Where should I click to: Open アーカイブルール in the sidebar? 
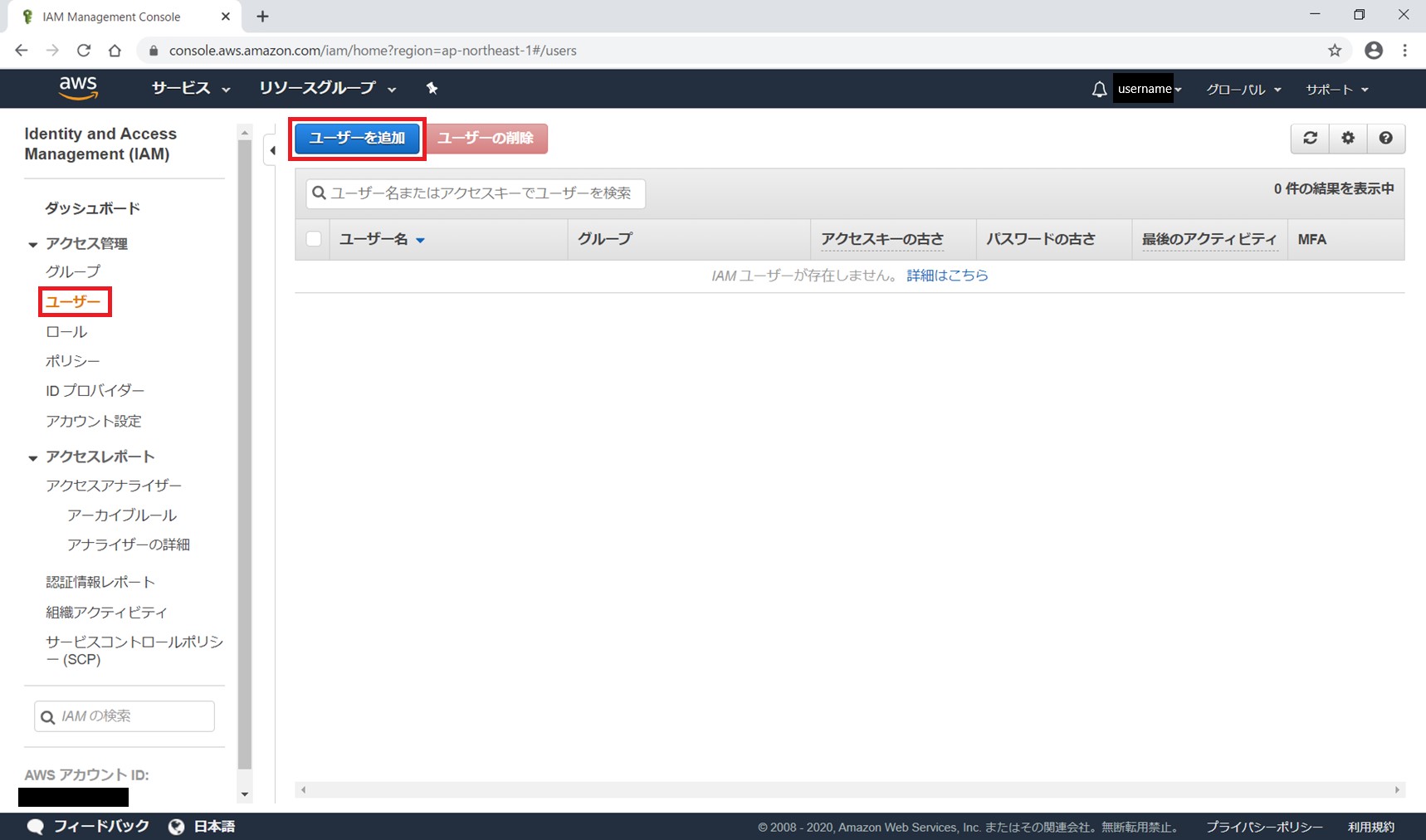click(x=122, y=515)
